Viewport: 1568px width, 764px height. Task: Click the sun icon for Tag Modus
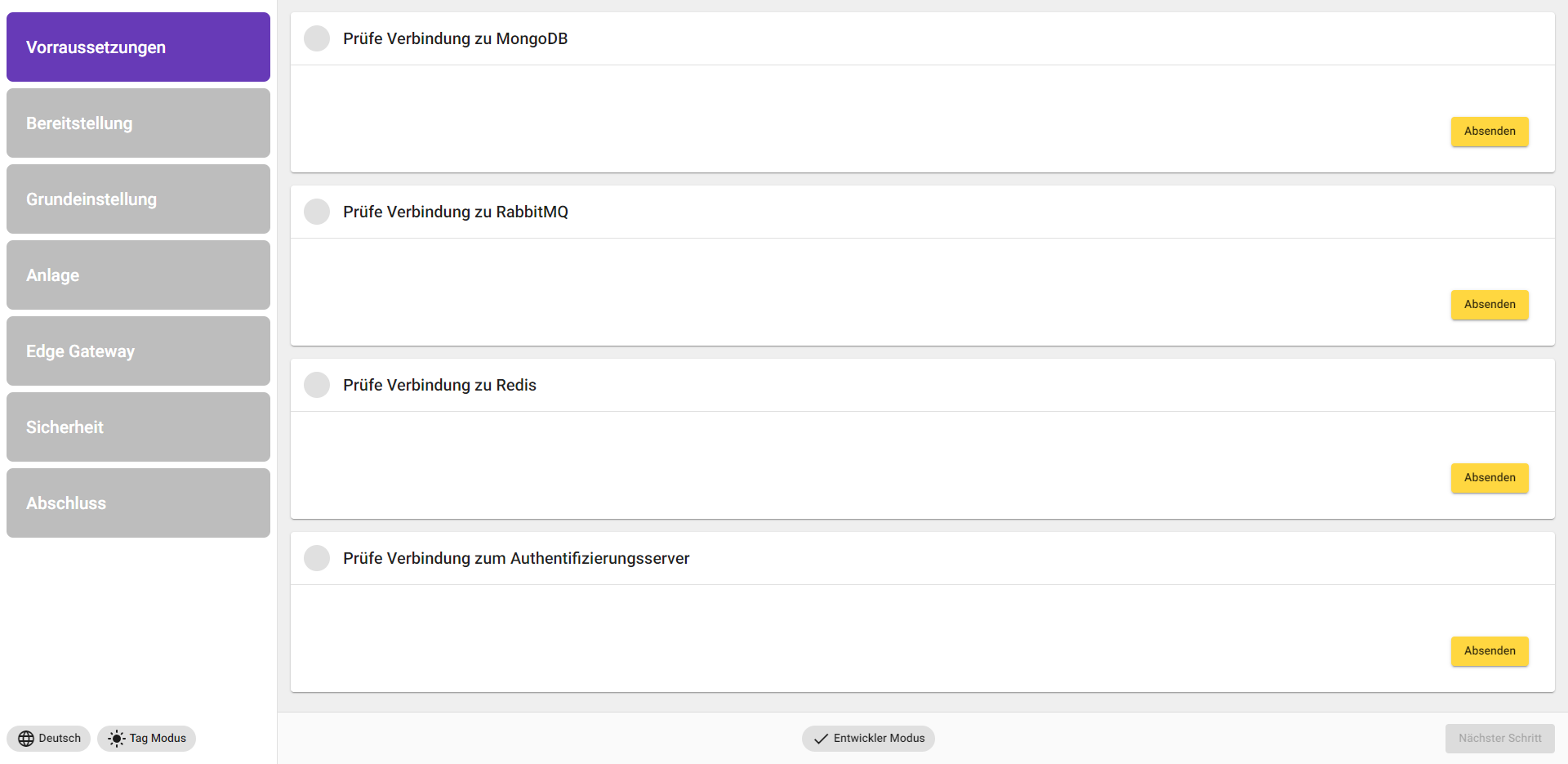[117, 739]
